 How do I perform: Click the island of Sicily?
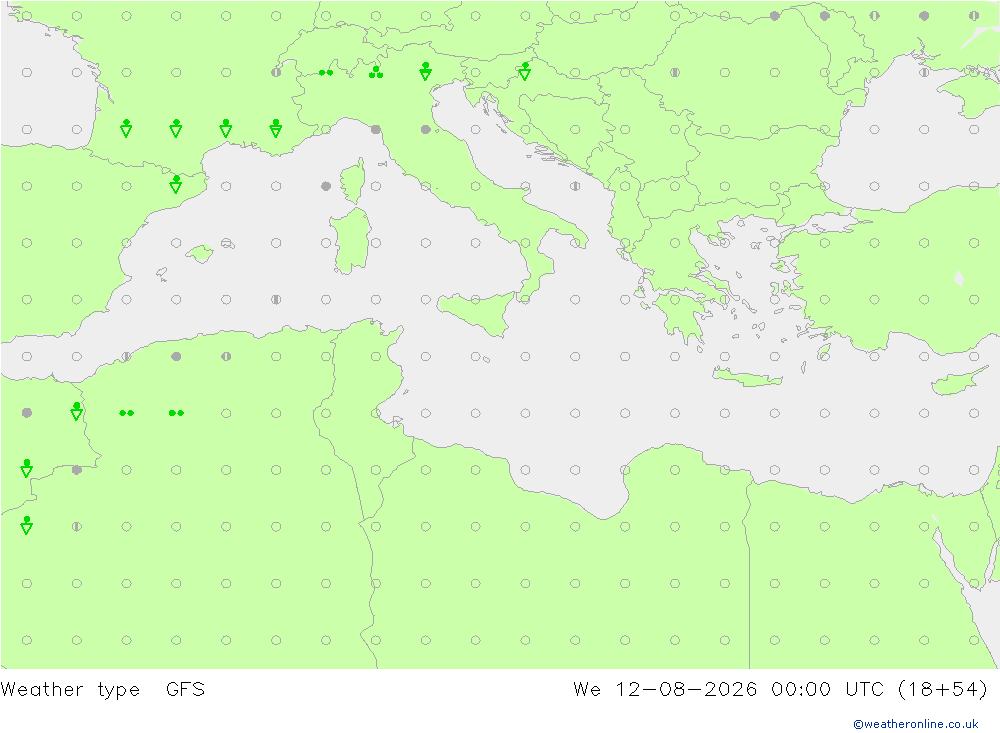pyautogui.click(x=477, y=313)
